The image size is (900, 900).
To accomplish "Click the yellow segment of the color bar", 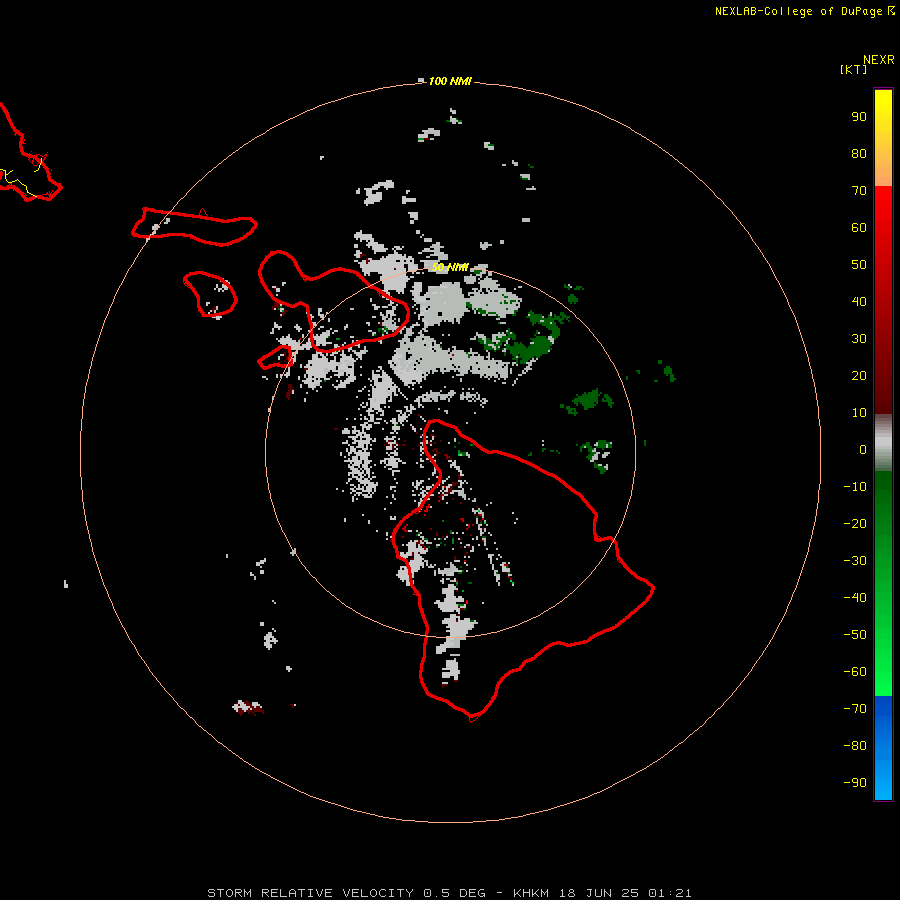I will pos(883,115).
